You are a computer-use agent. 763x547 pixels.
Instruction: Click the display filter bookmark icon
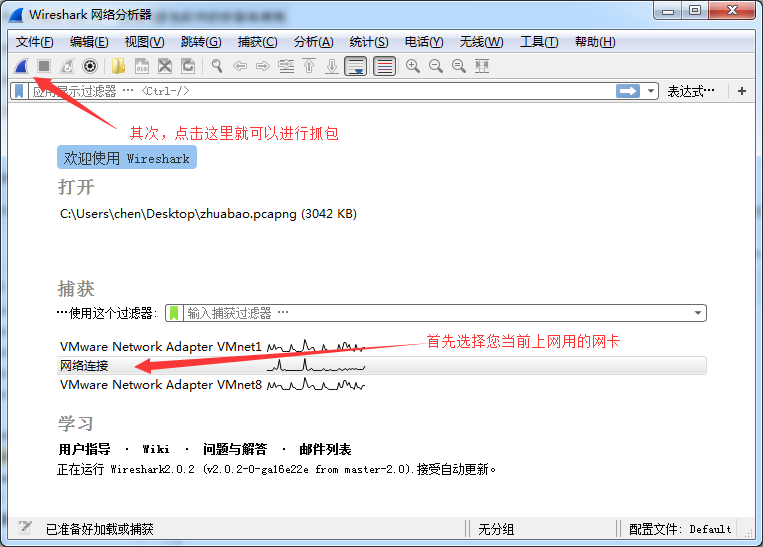pyautogui.click(x=19, y=91)
